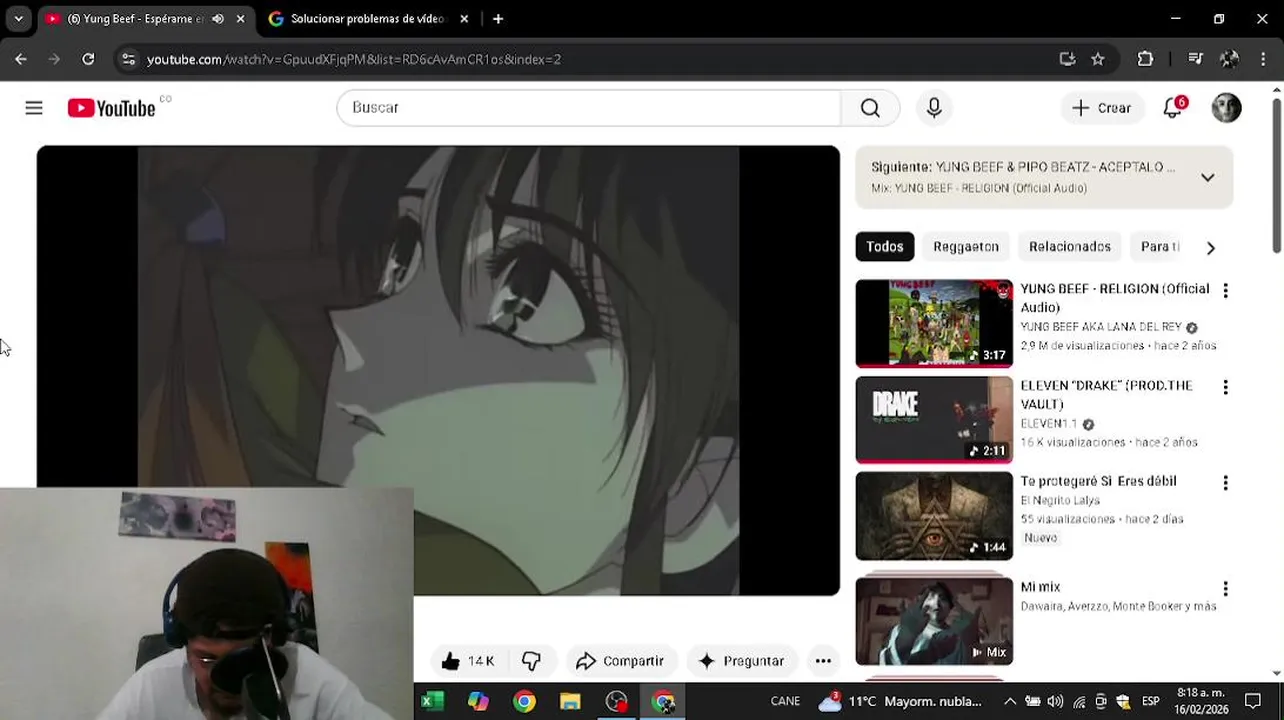Open media controls icon in Chrome toolbar
The height and width of the screenshot is (720, 1284).
tap(1195, 59)
